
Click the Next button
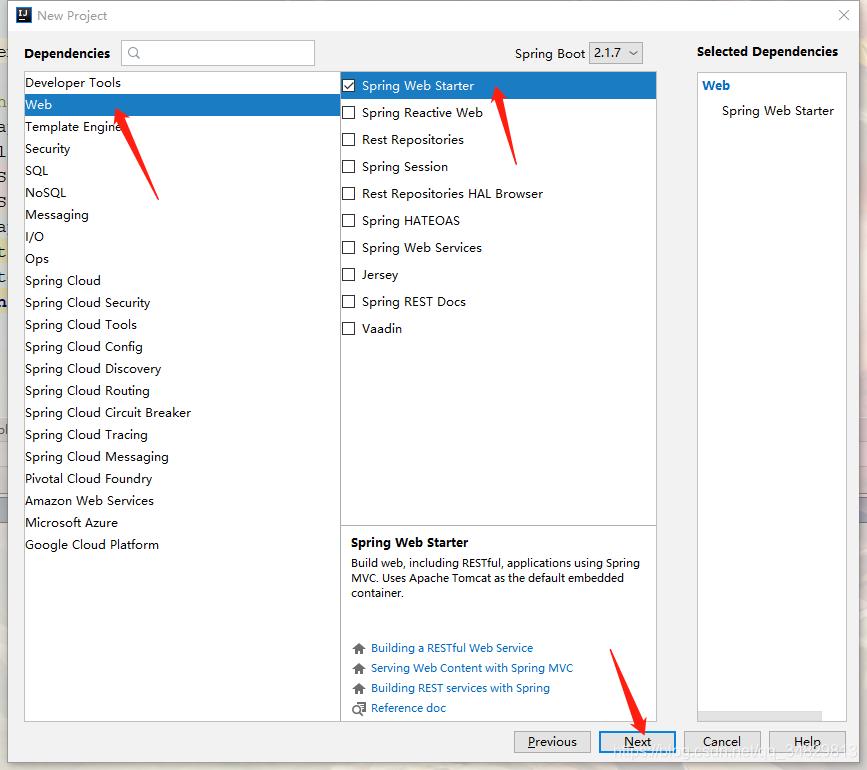tap(637, 742)
